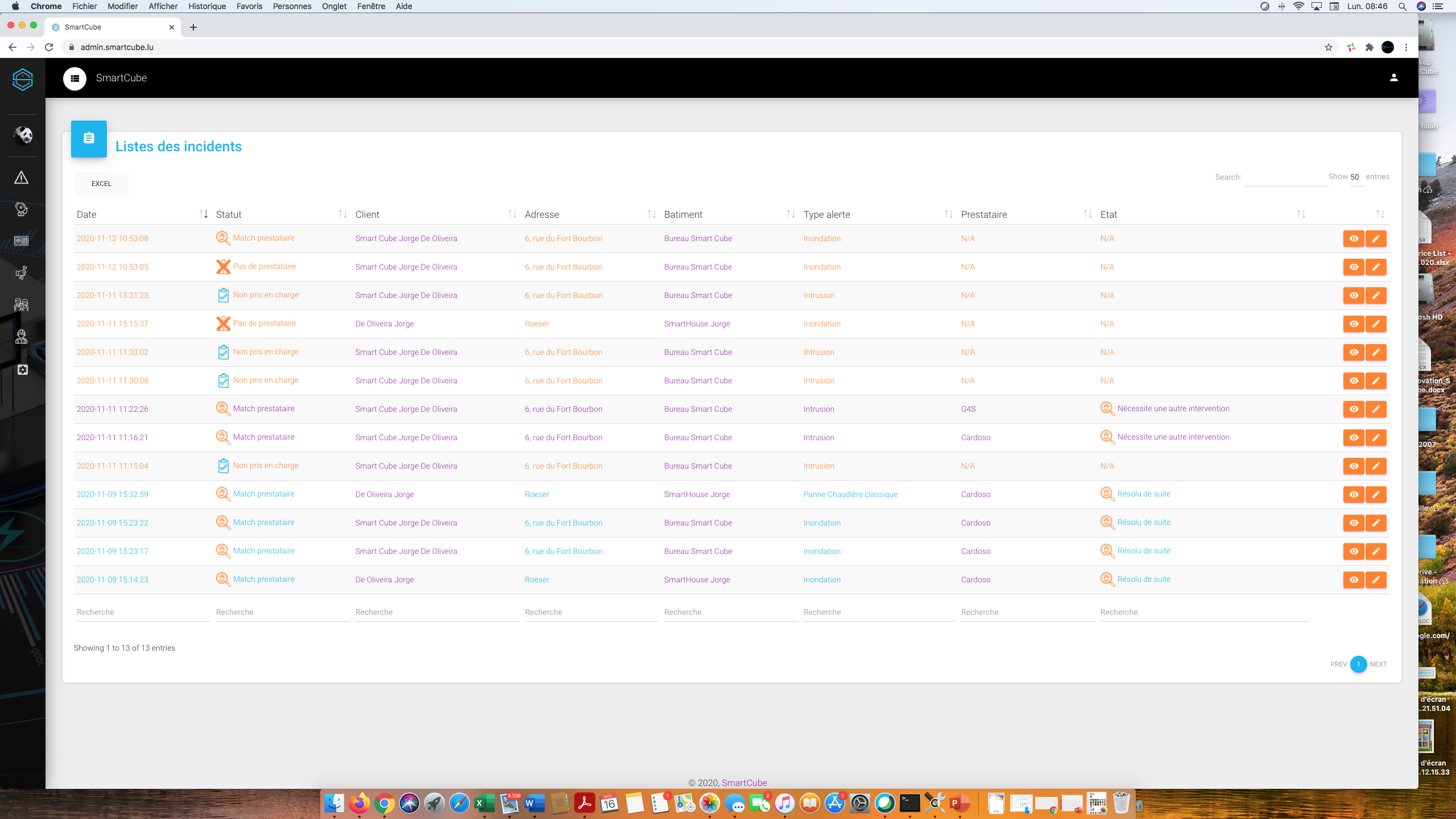Open the alerts warning triangle in sidebar
The image size is (1456, 819).
point(22,177)
